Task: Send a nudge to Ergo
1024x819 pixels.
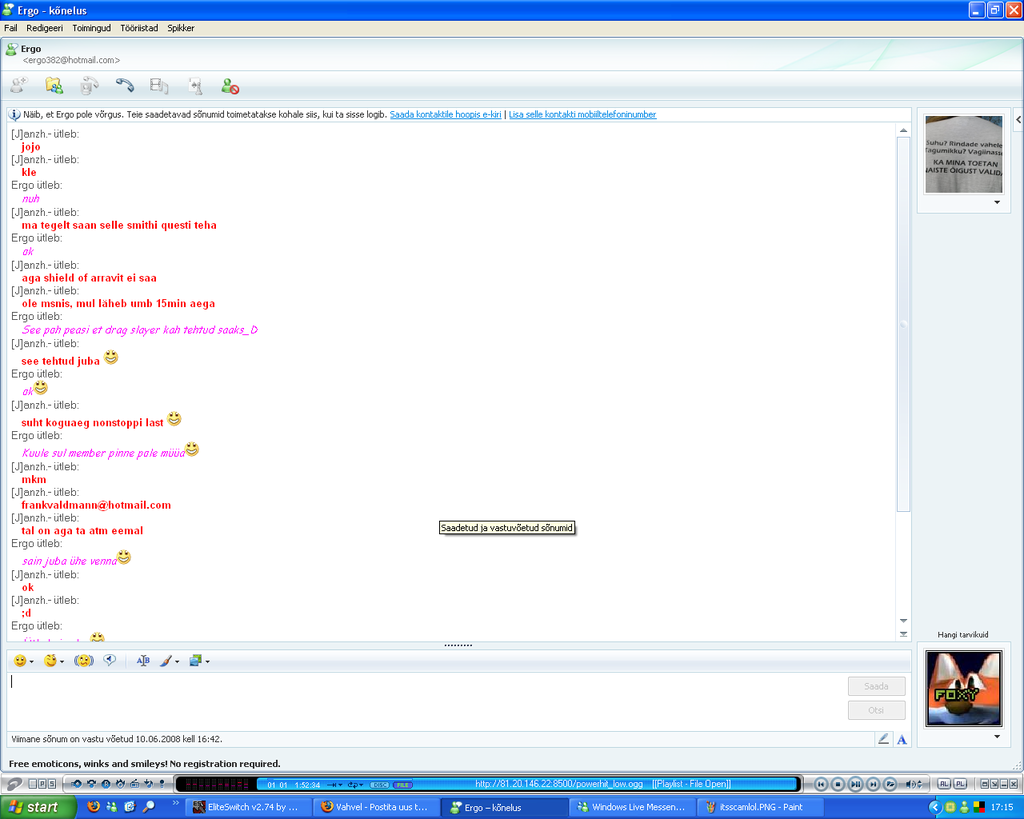Action: pyautogui.click(x=84, y=660)
